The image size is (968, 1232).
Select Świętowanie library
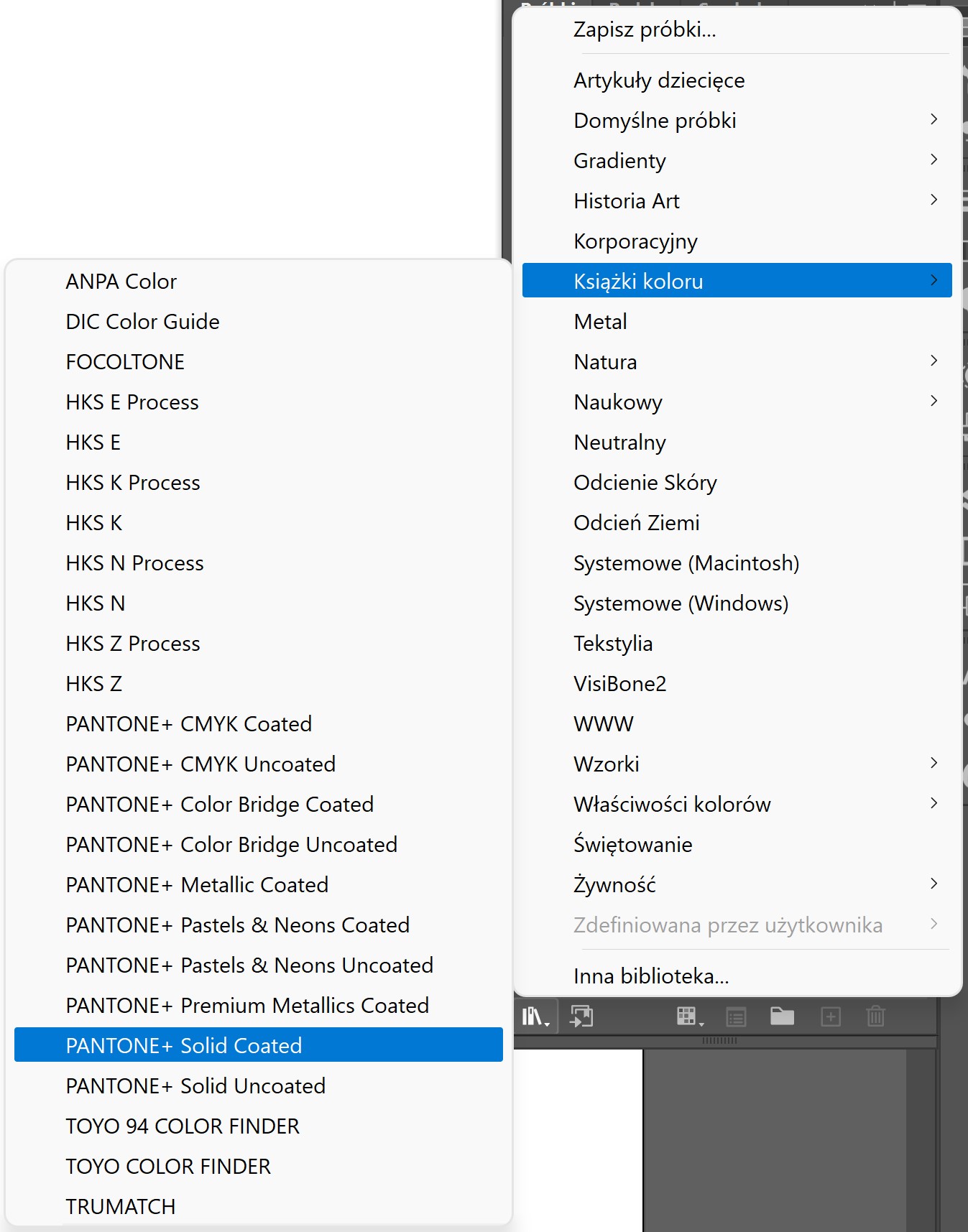(737, 845)
